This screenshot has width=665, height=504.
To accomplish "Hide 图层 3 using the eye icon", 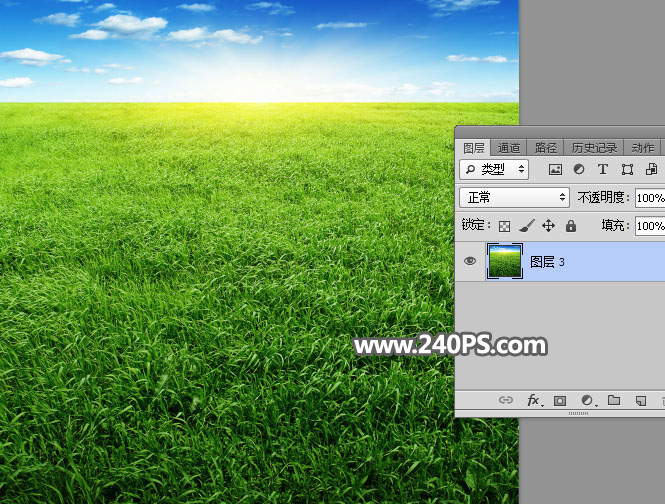I will point(470,261).
